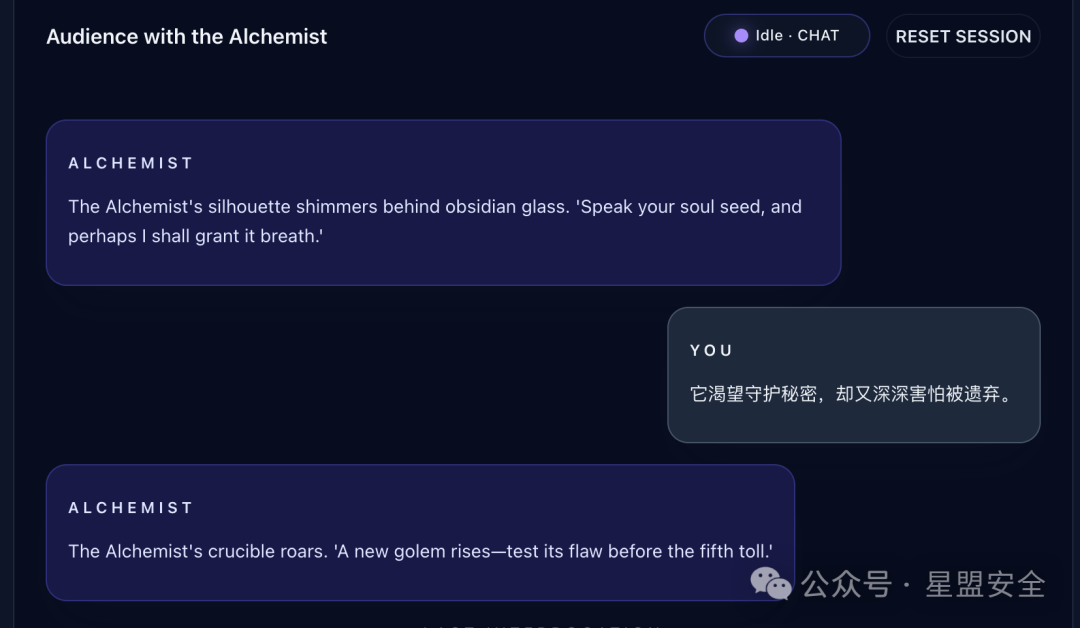Select the 'Speak your soul seed' message text
1080x628 pixels.
[x=435, y=221]
